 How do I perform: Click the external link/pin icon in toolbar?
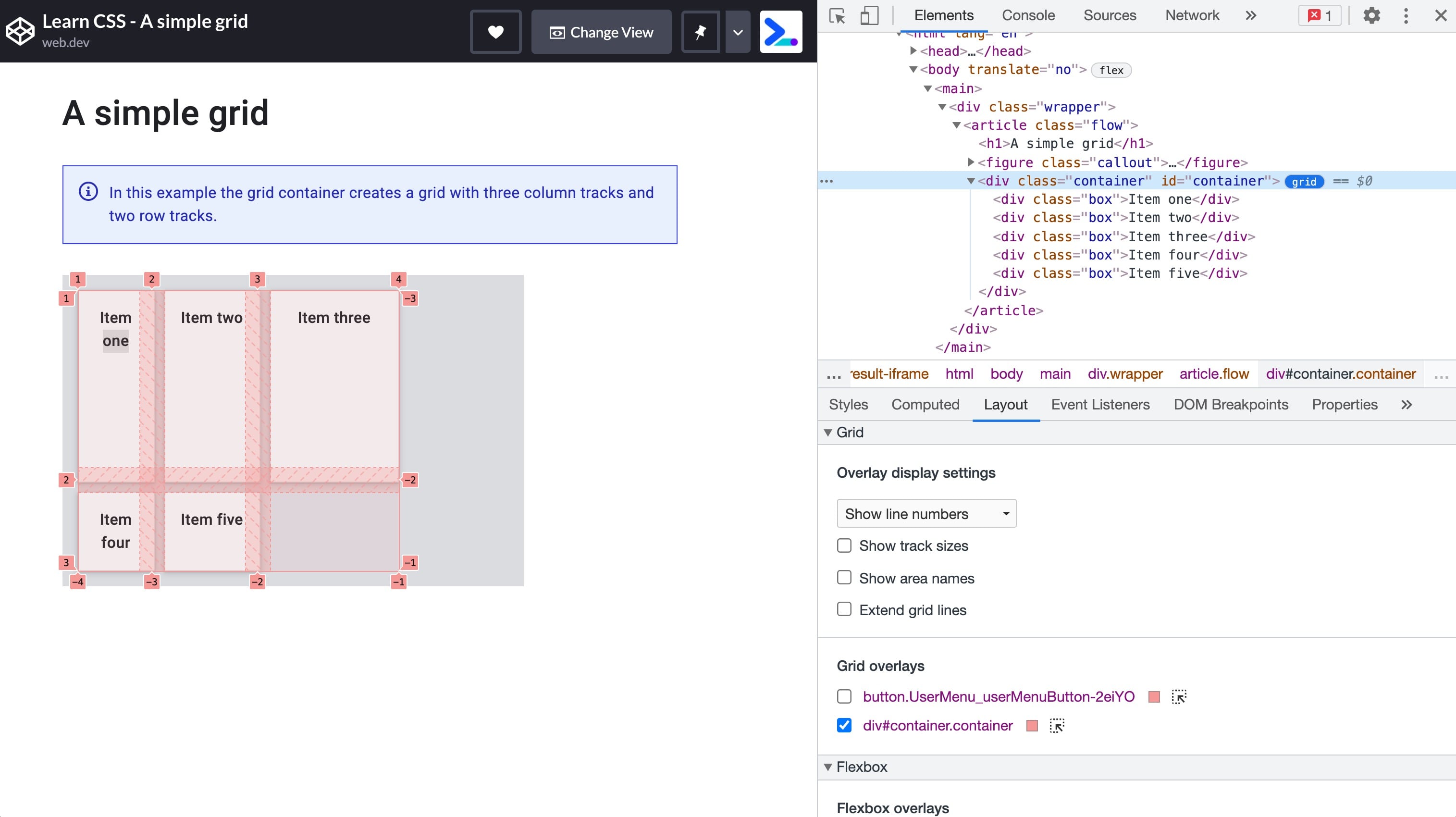701,31
